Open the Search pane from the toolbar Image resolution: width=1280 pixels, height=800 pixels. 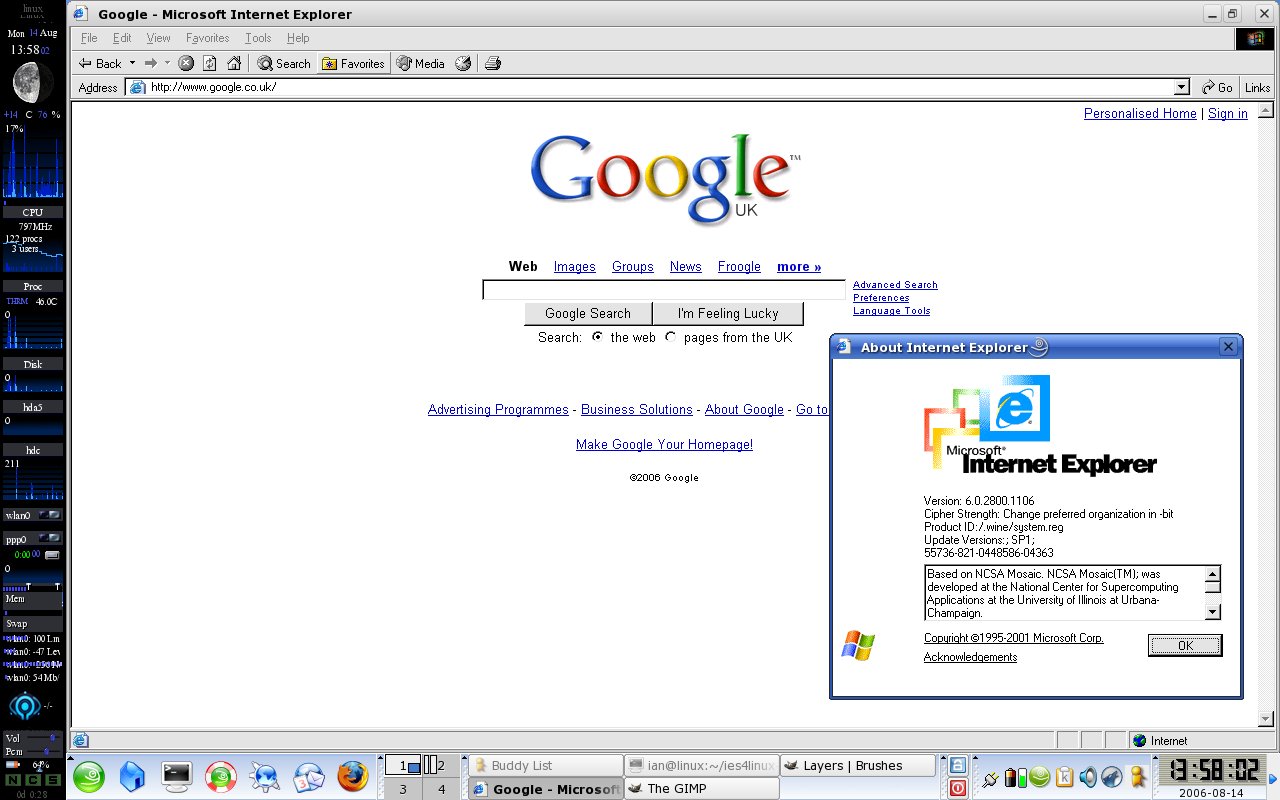pos(284,63)
